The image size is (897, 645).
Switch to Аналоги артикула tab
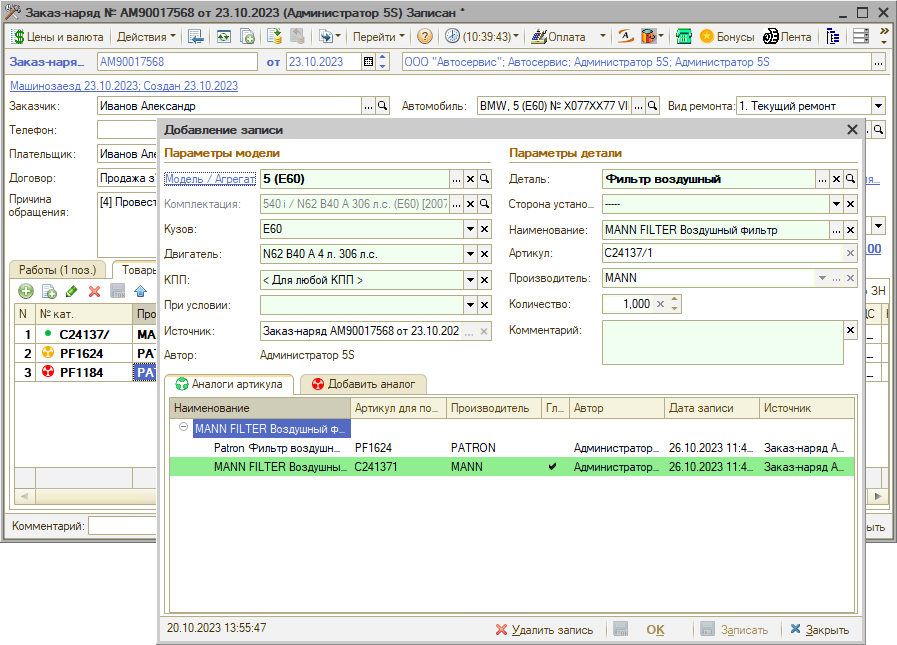tap(229, 384)
